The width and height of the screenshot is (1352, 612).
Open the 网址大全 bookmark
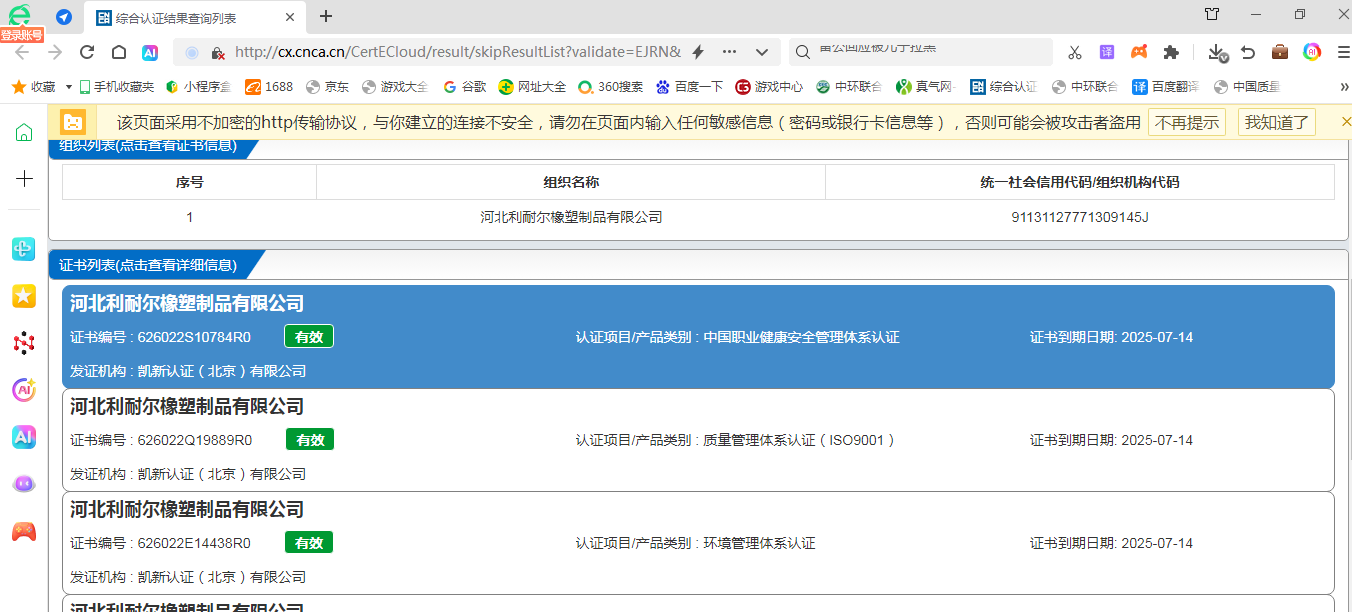click(x=532, y=87)
